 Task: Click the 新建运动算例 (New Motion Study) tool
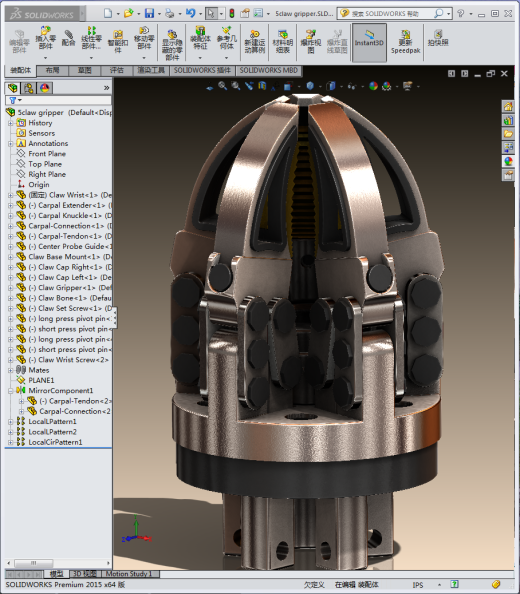tap(255, 42)
